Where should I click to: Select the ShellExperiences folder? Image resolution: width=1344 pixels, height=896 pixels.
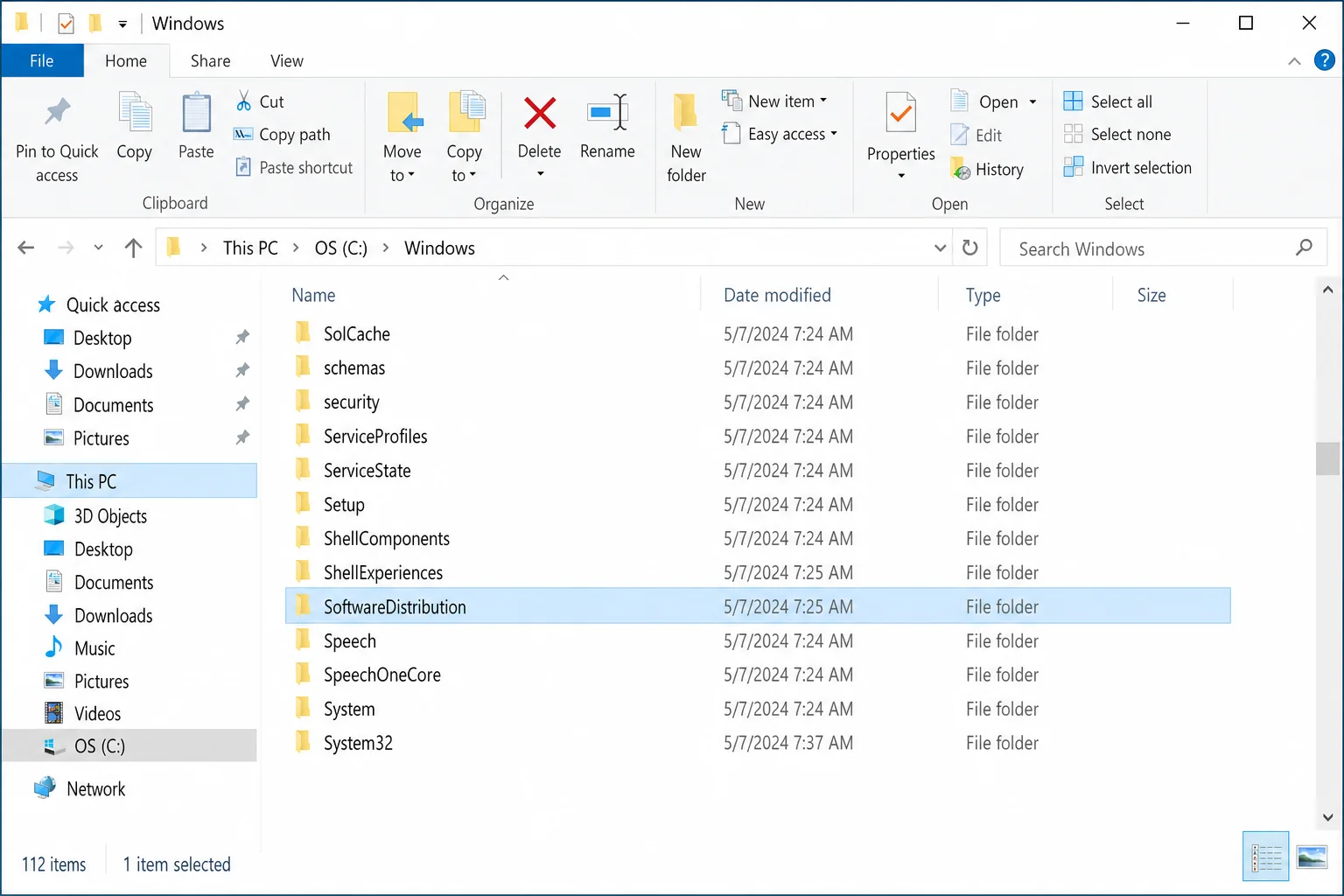(383, 572)
